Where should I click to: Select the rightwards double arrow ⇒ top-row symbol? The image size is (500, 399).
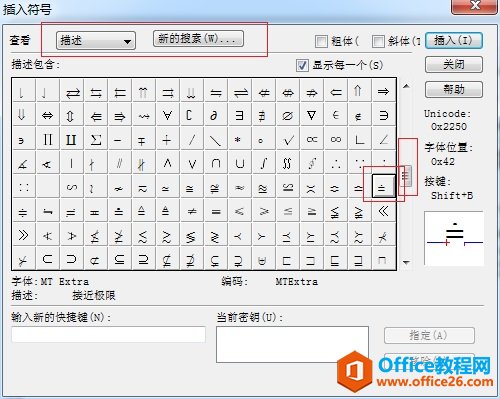pyautogui.click(x=383, y=91)
